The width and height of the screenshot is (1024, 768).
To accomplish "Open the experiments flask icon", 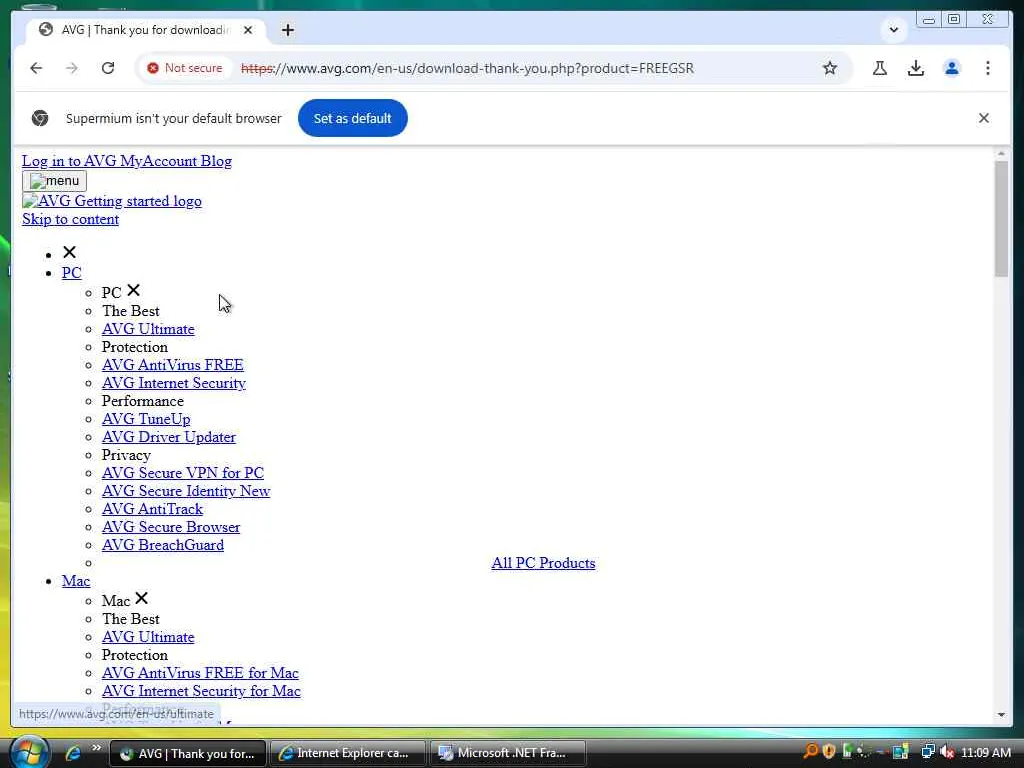I will (x=880, y=68).
